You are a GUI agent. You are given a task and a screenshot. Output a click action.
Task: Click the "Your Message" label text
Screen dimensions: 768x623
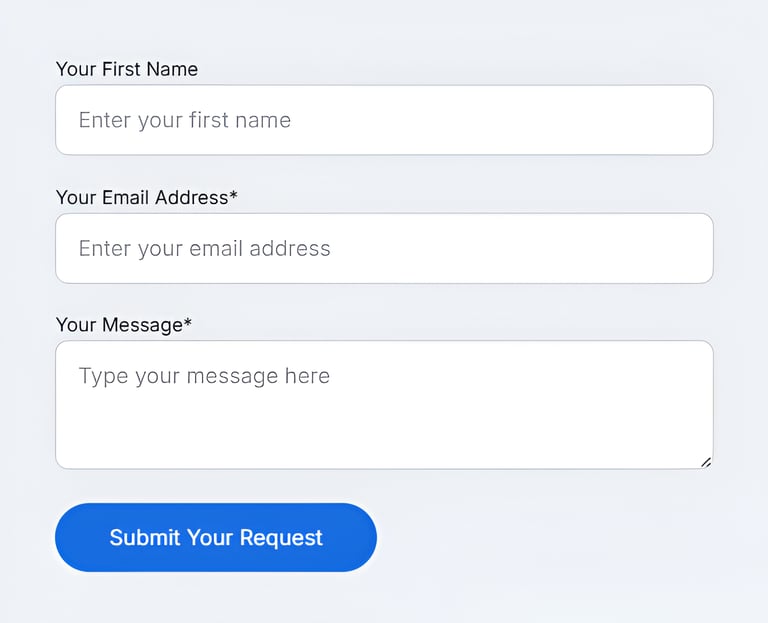(x=119, y=325)
